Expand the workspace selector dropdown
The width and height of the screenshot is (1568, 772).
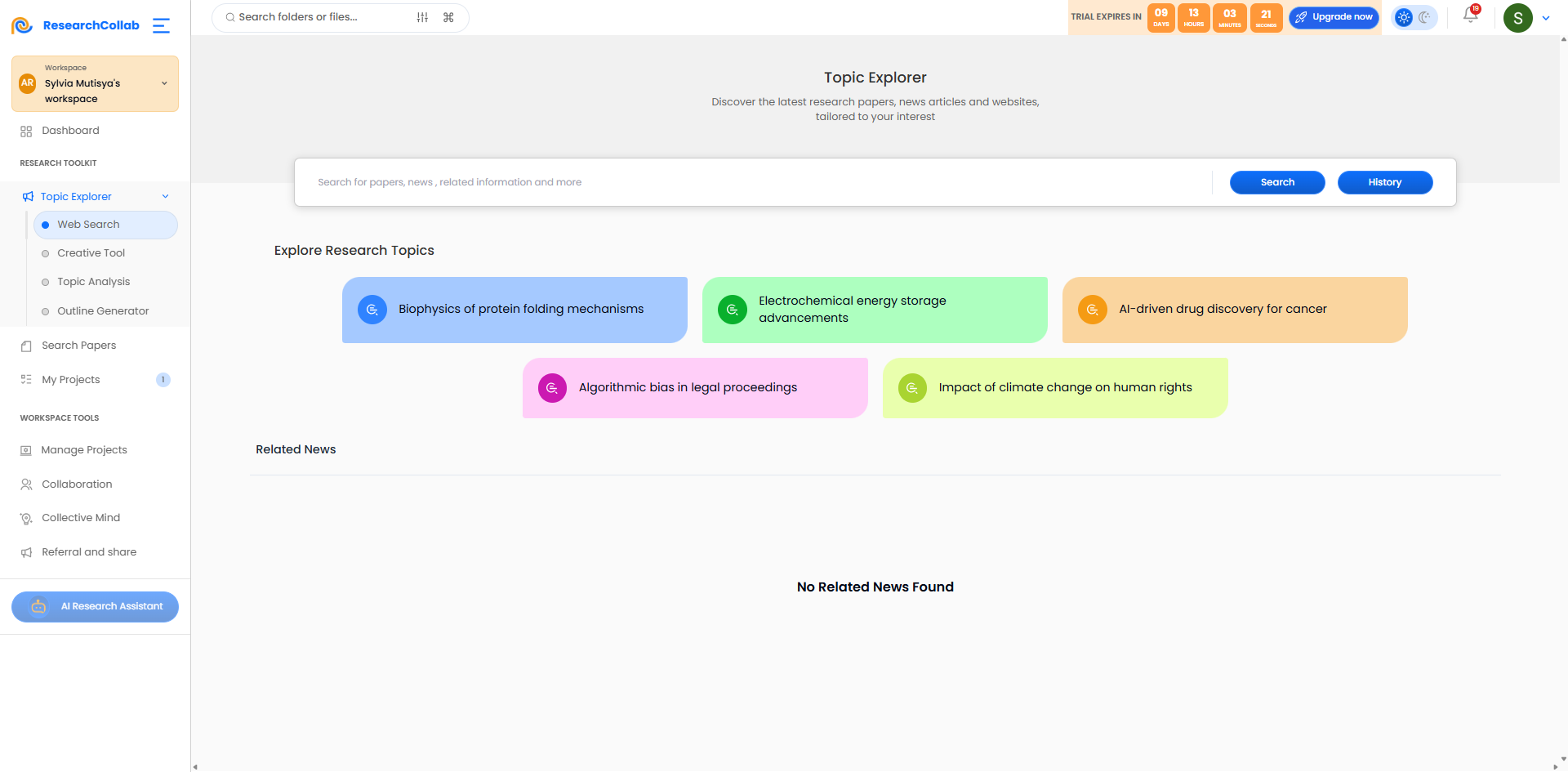pos(164,83)
